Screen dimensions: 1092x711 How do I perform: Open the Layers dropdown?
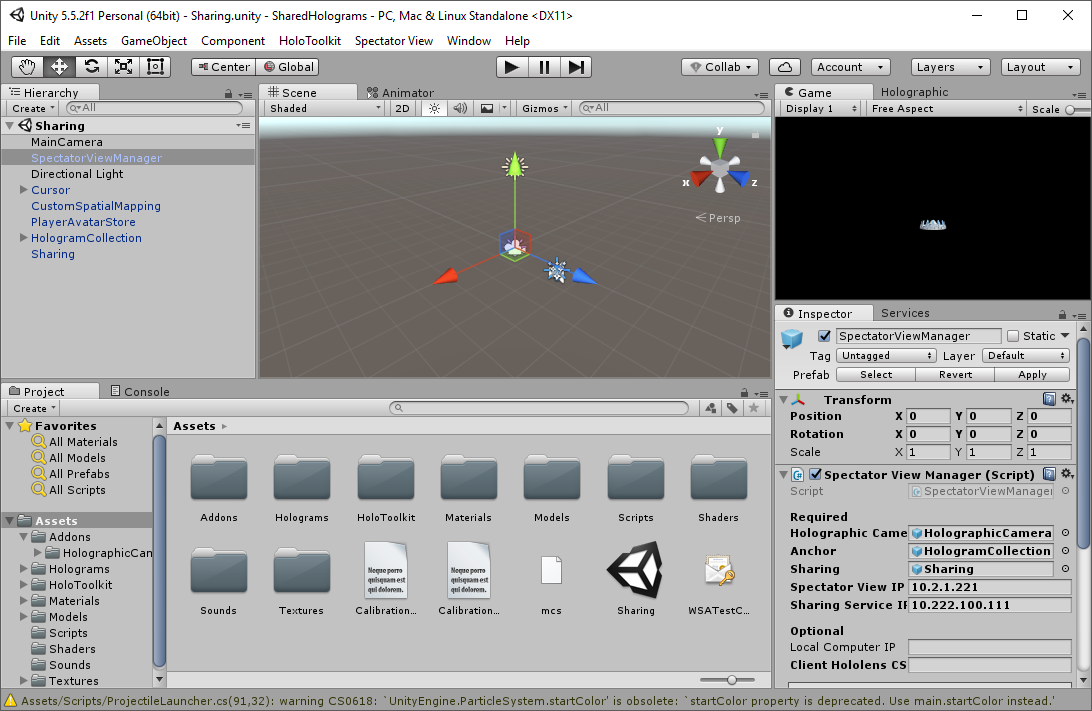950,67
